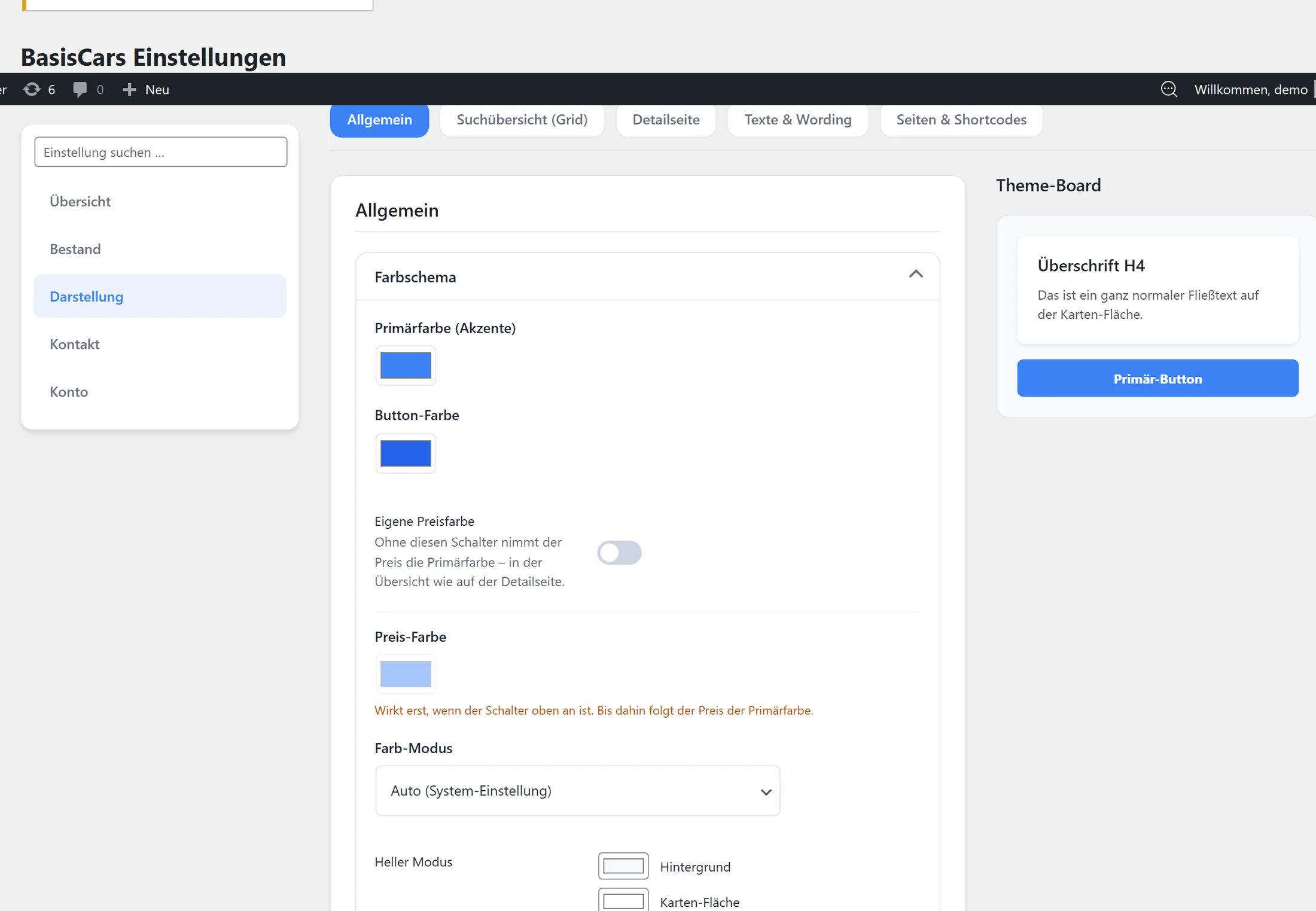Screen dimensions: 1316x911
Task: Go to the Texte & Wording tab
Action: point(797,120)
